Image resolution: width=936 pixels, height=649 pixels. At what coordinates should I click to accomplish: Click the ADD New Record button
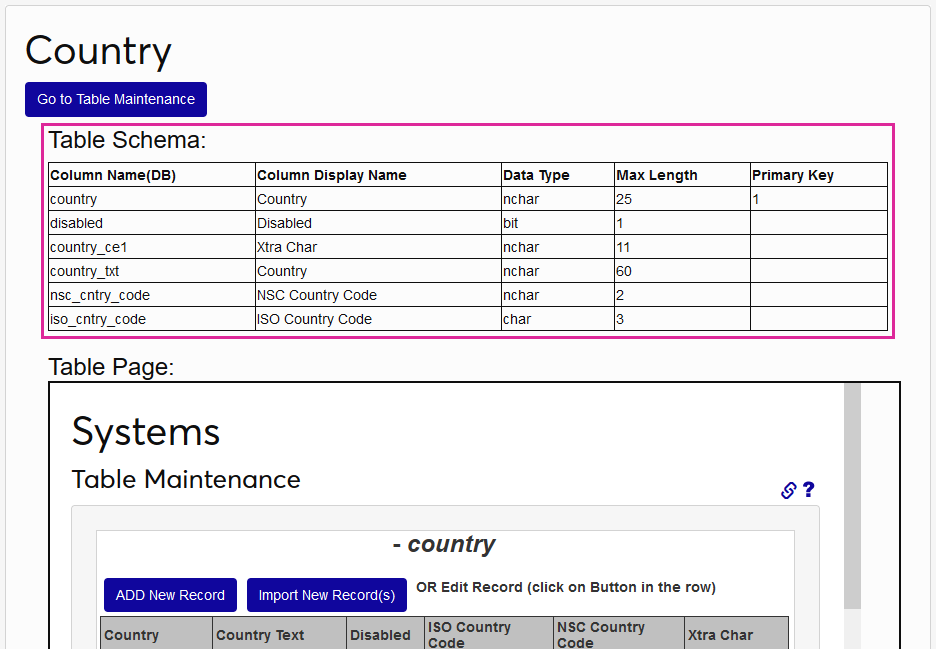point(170,595)
